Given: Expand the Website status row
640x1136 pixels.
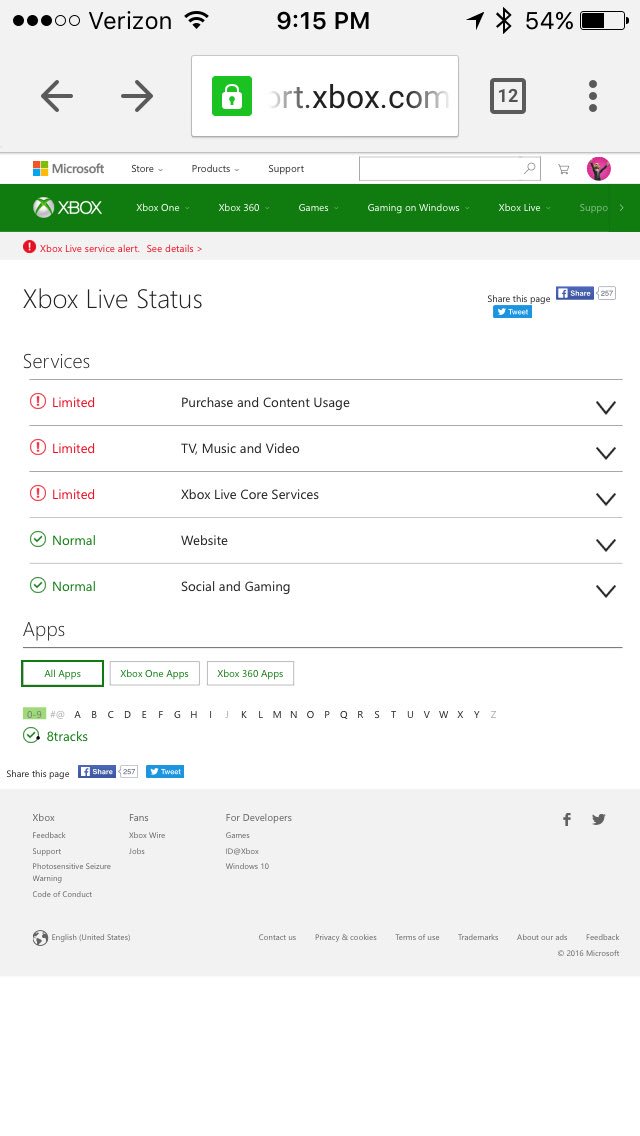Looking at the screenshot, I should (605, 545).
